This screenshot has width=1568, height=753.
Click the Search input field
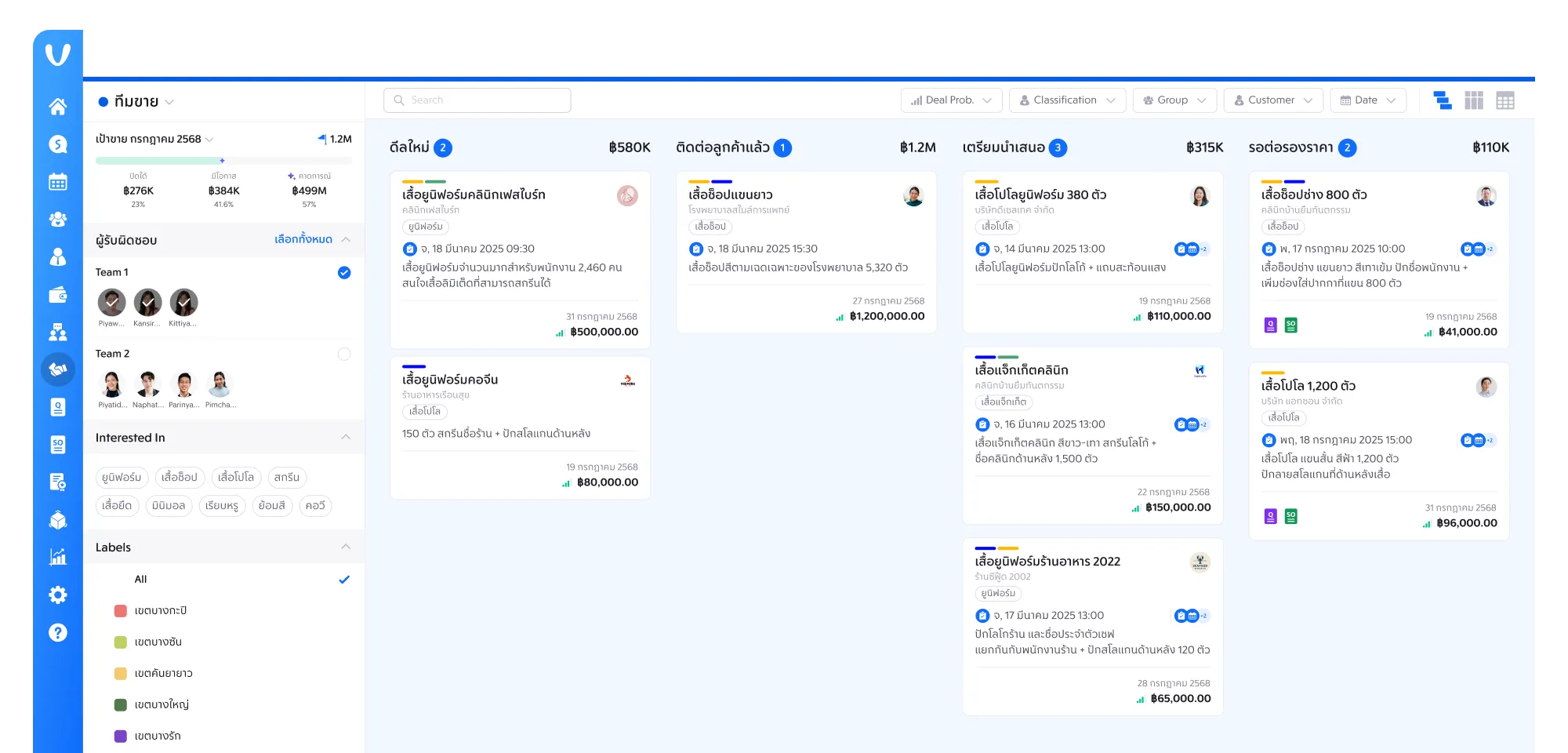click(x=477, y=100)
